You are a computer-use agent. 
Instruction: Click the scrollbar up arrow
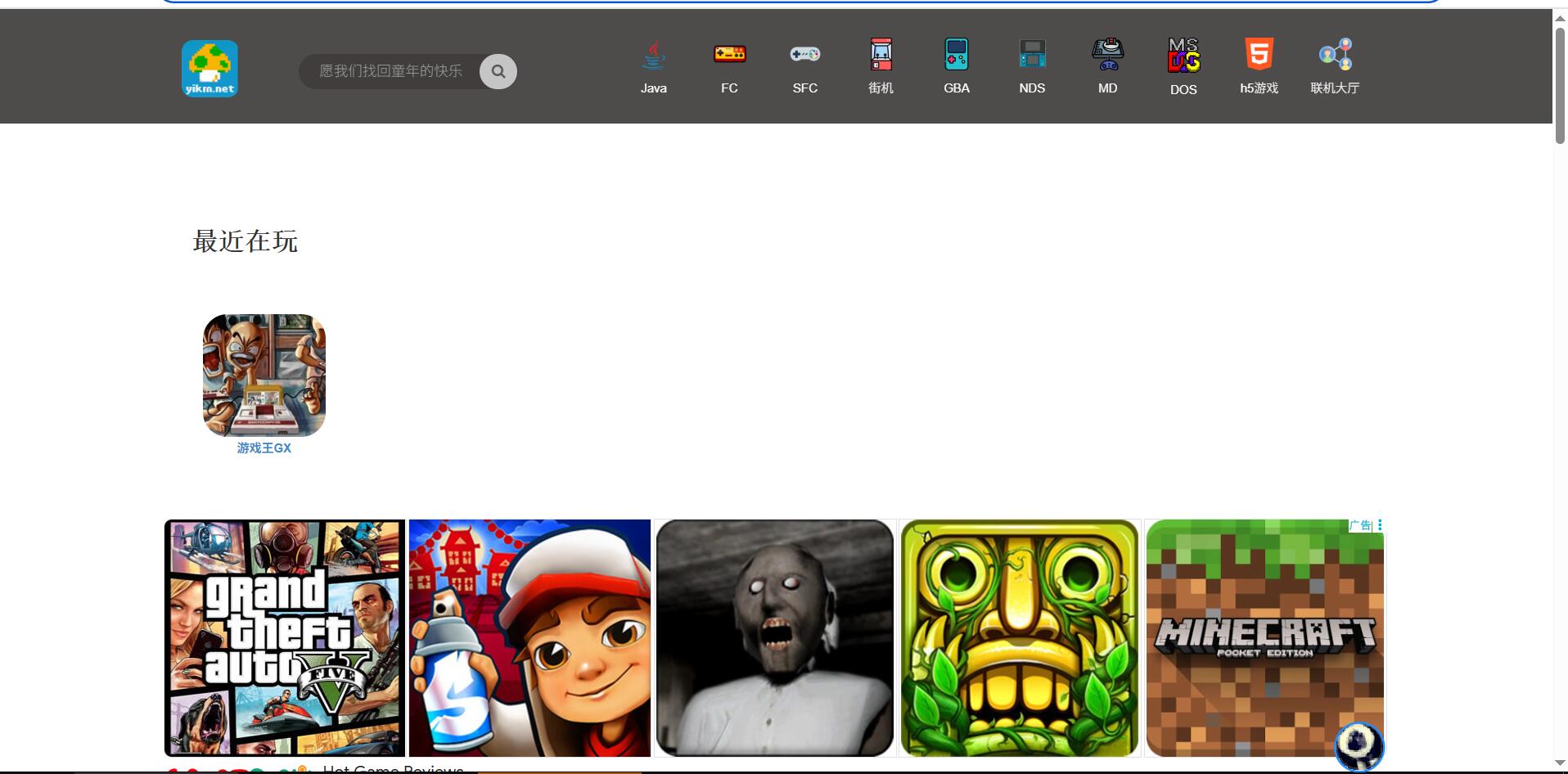tap(1560, 18)
